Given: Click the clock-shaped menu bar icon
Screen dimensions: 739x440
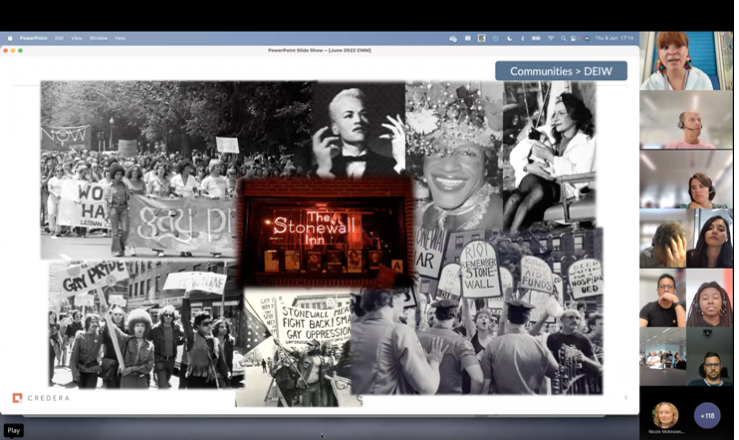Looking at the screenshot, I should [495, 39].
